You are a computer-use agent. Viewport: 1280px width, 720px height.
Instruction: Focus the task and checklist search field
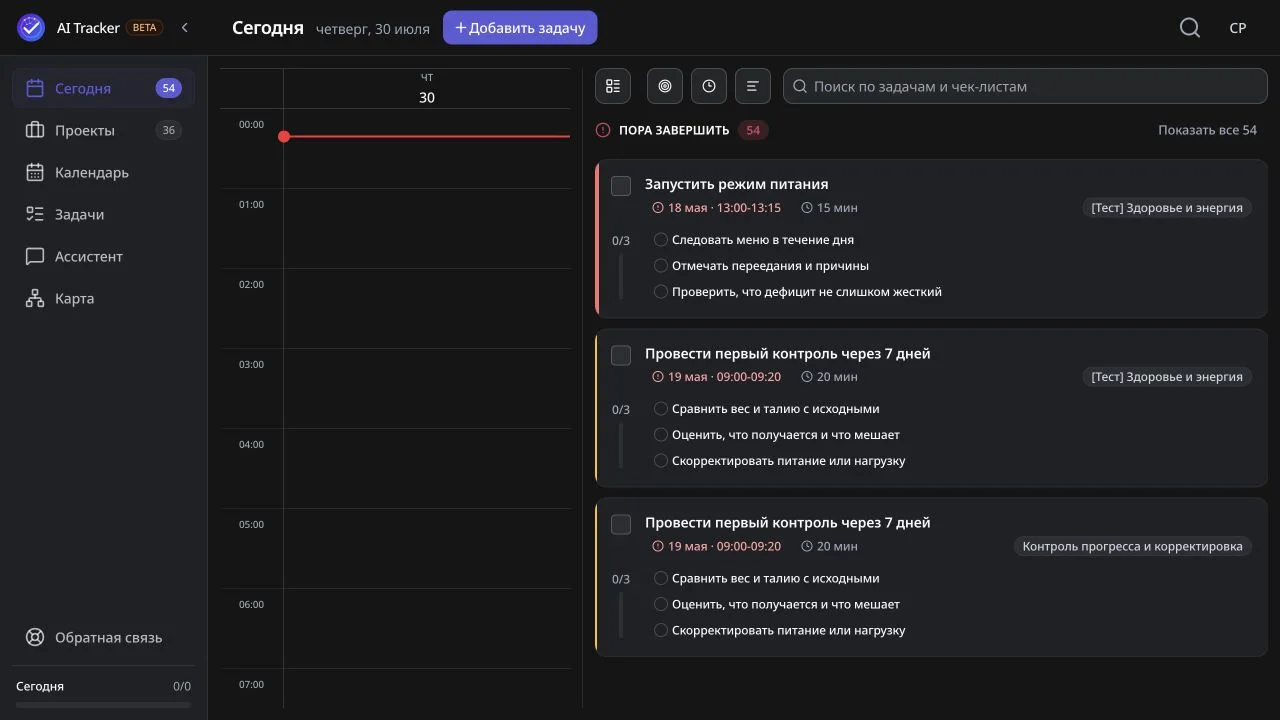(x=1025, y=86)
